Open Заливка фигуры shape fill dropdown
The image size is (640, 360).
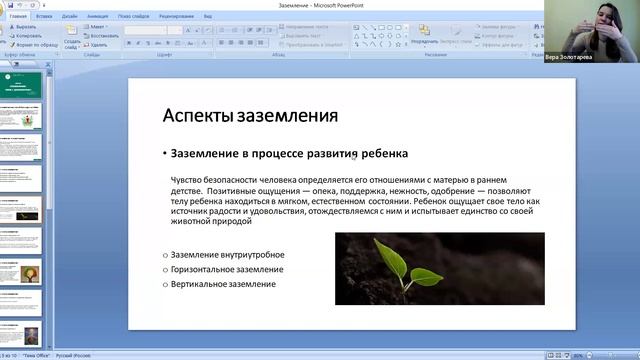(x=498, y=27)
